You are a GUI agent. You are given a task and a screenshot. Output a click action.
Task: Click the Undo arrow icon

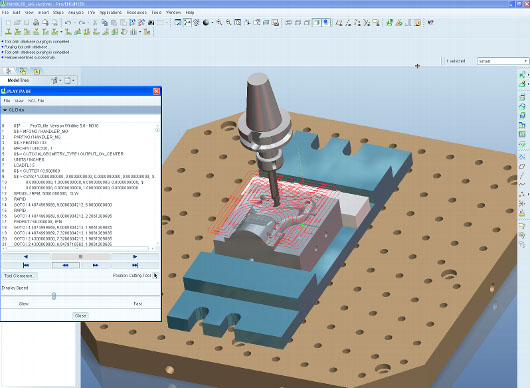68,23
